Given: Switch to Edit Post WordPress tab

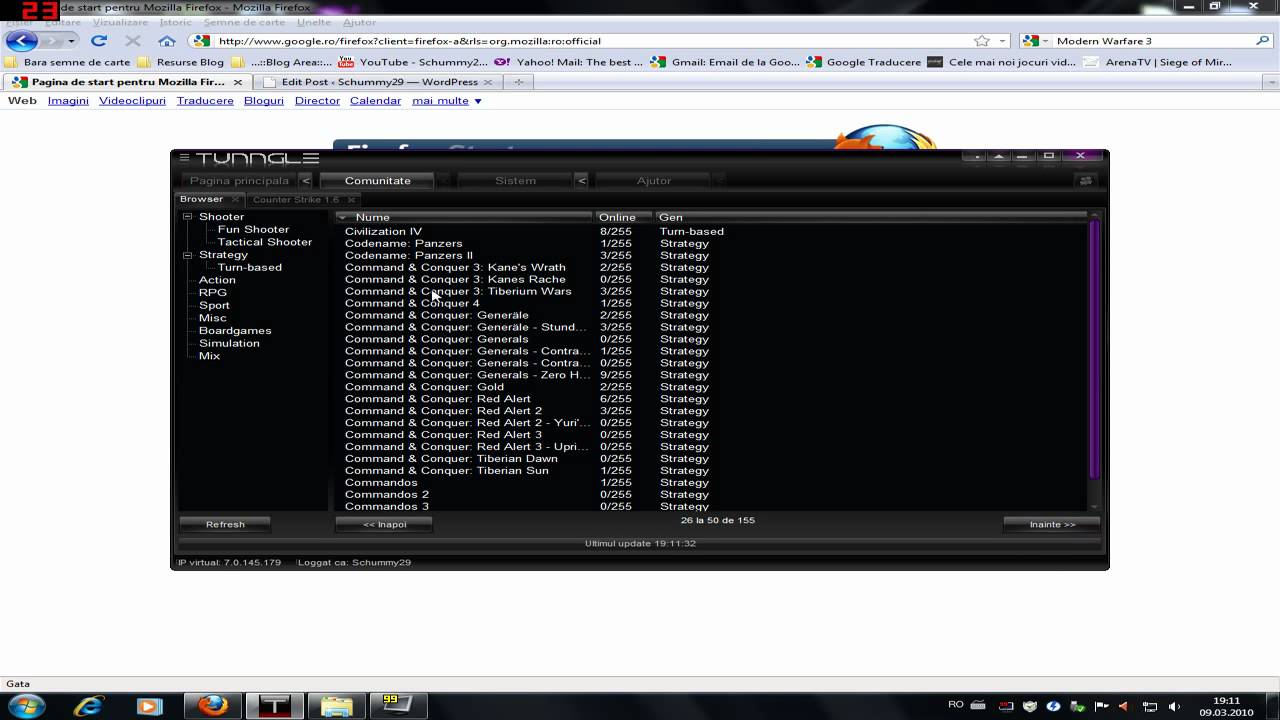Looking at the screenshot, I should 380,82.
